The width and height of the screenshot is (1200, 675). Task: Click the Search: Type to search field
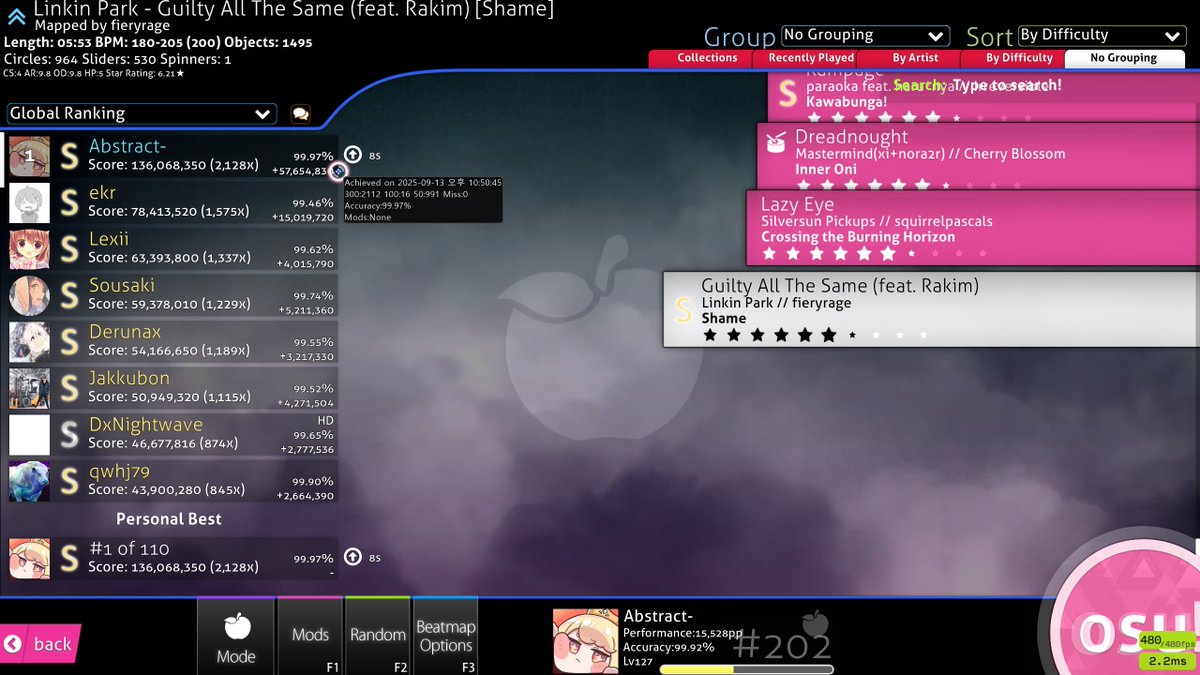(977, 85)
